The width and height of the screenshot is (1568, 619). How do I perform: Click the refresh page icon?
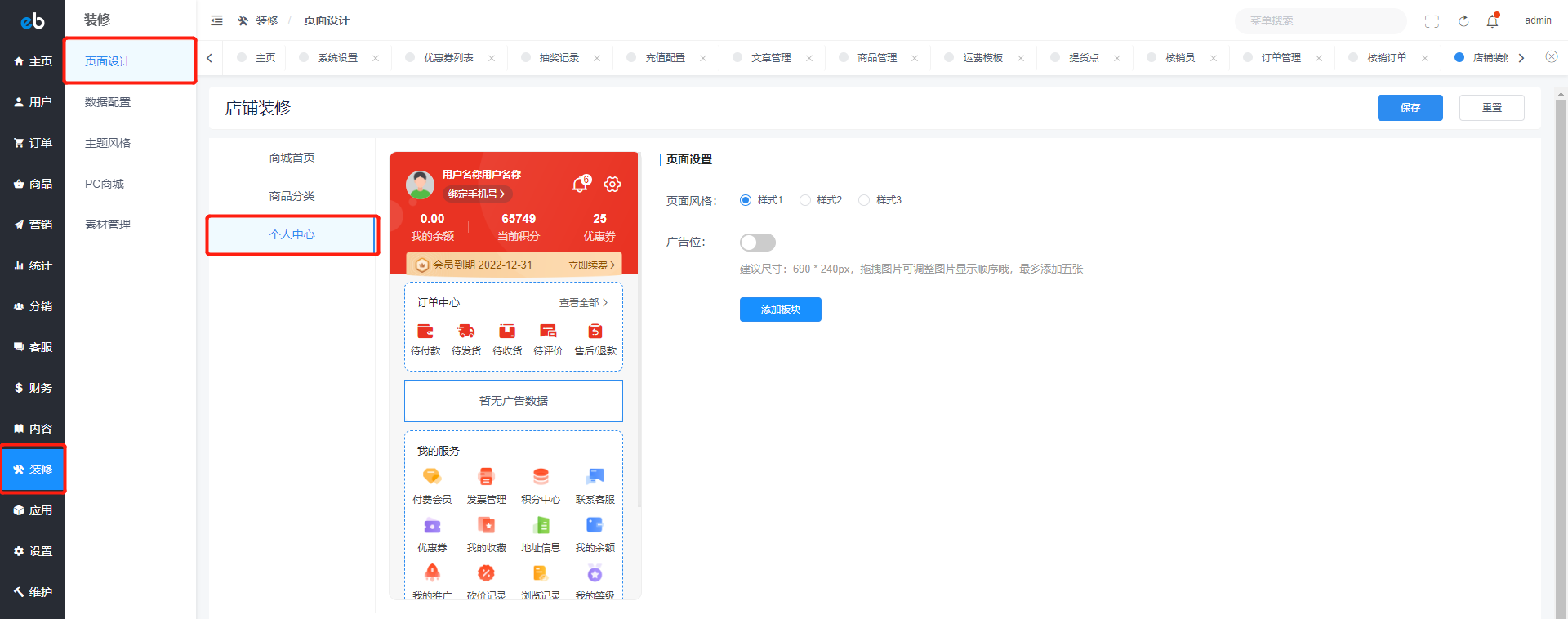coord(1463,21)
